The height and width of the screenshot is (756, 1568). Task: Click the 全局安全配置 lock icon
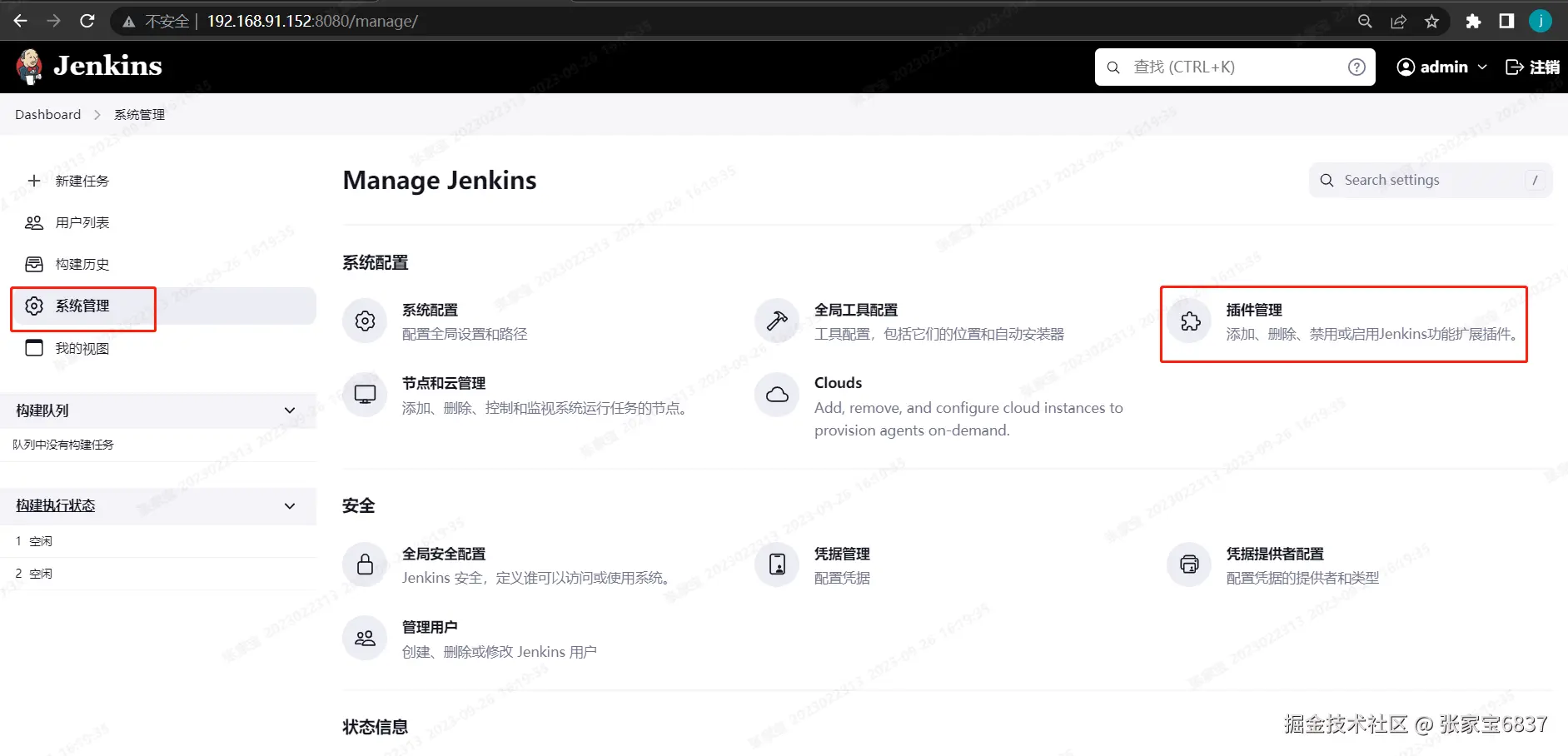[365, 565]
